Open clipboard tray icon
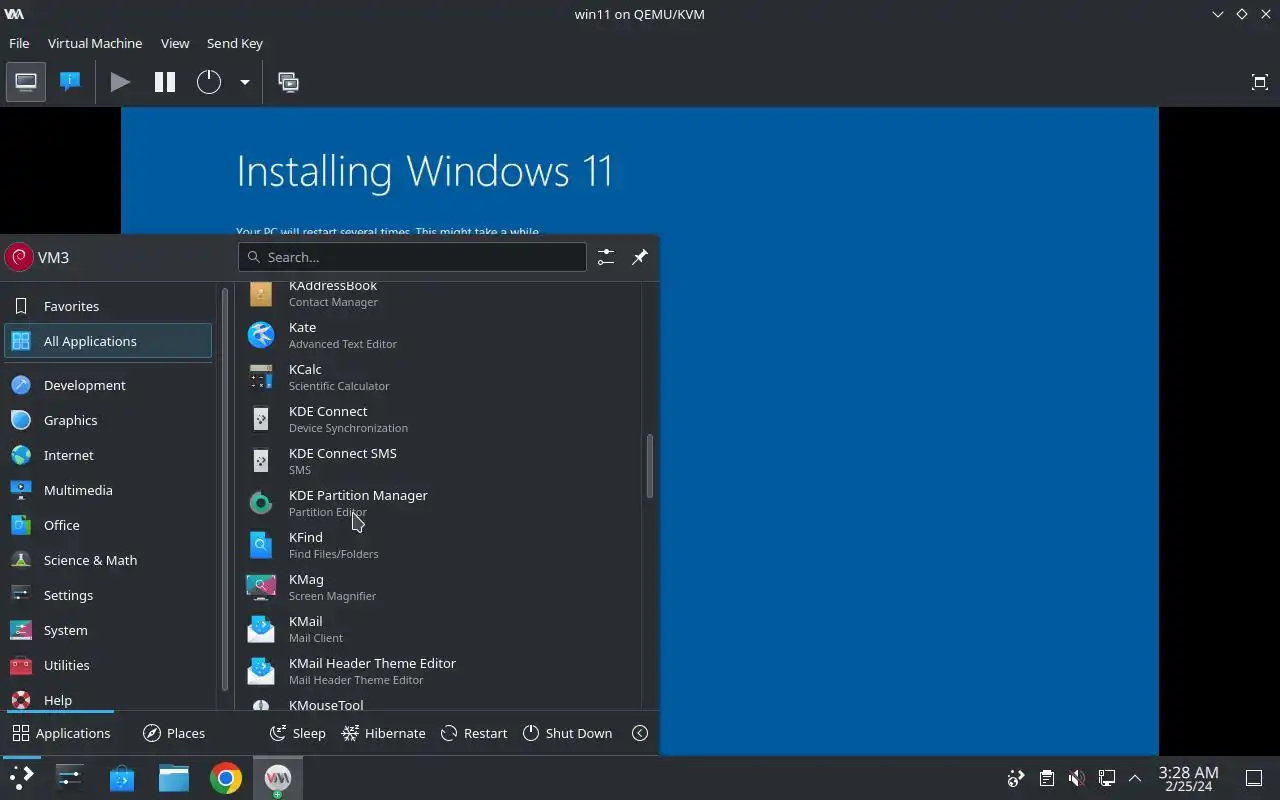Screen dimensions: 1280x800 tap(1046, 778)
